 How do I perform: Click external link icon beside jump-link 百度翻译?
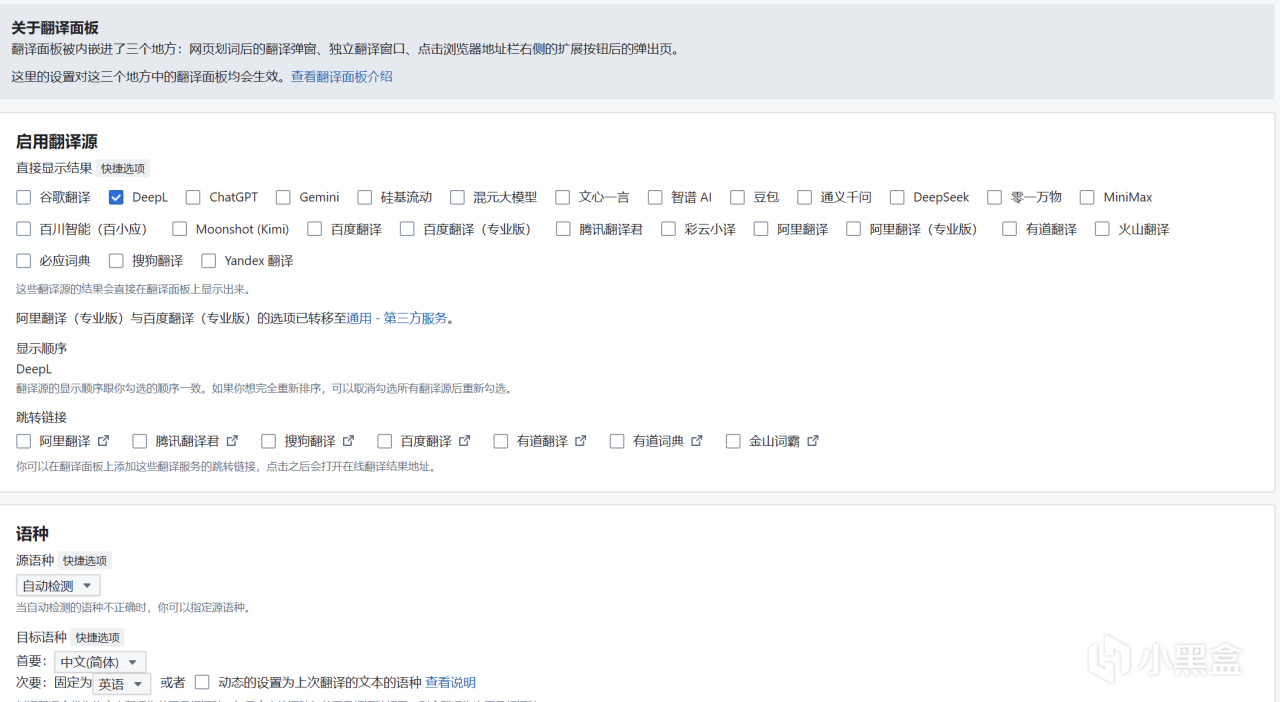[x=464, y=441]
